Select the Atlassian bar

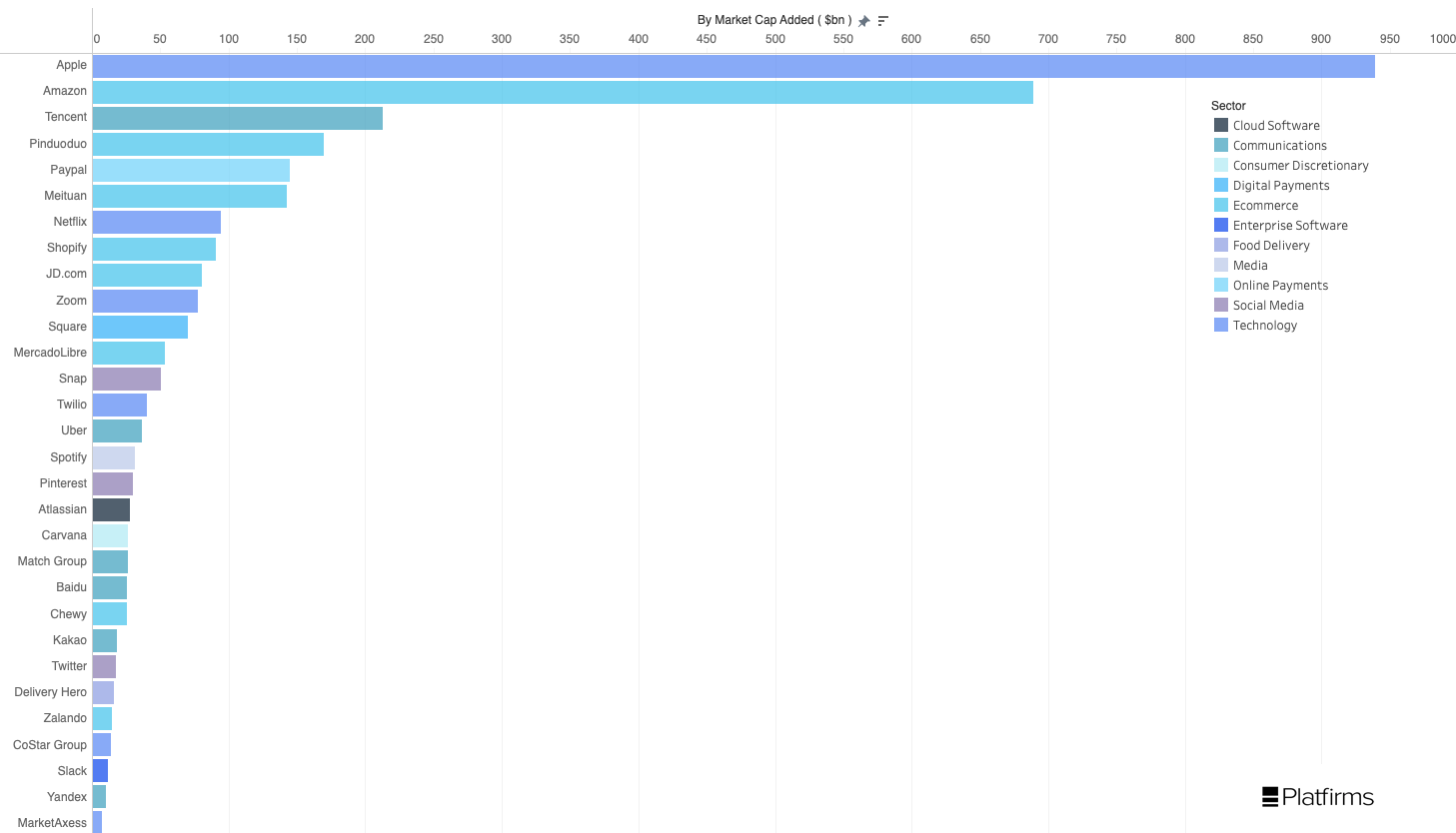[x=111, y=509]
